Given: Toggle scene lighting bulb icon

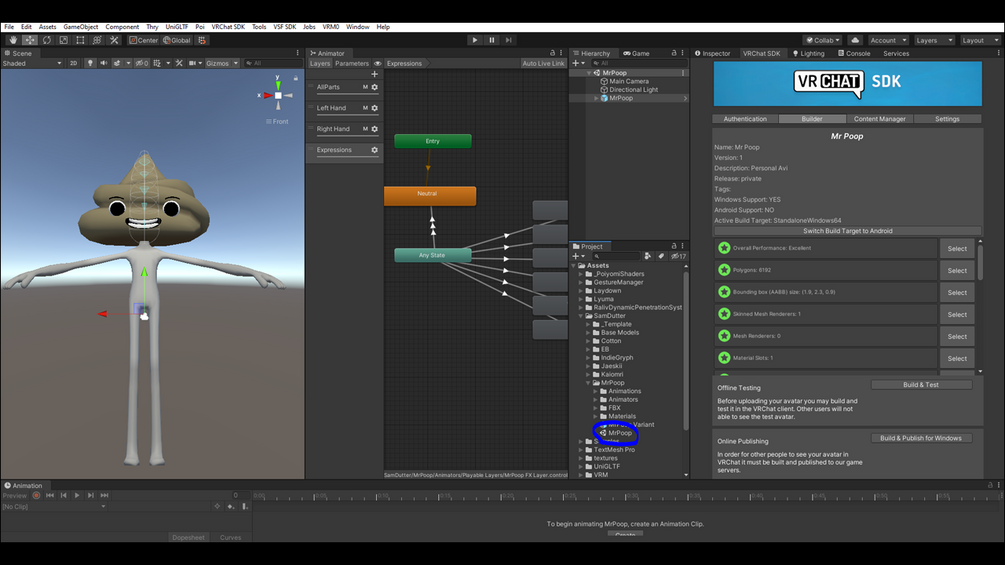Looking at the screenshot, I should (x=90, y=63).
